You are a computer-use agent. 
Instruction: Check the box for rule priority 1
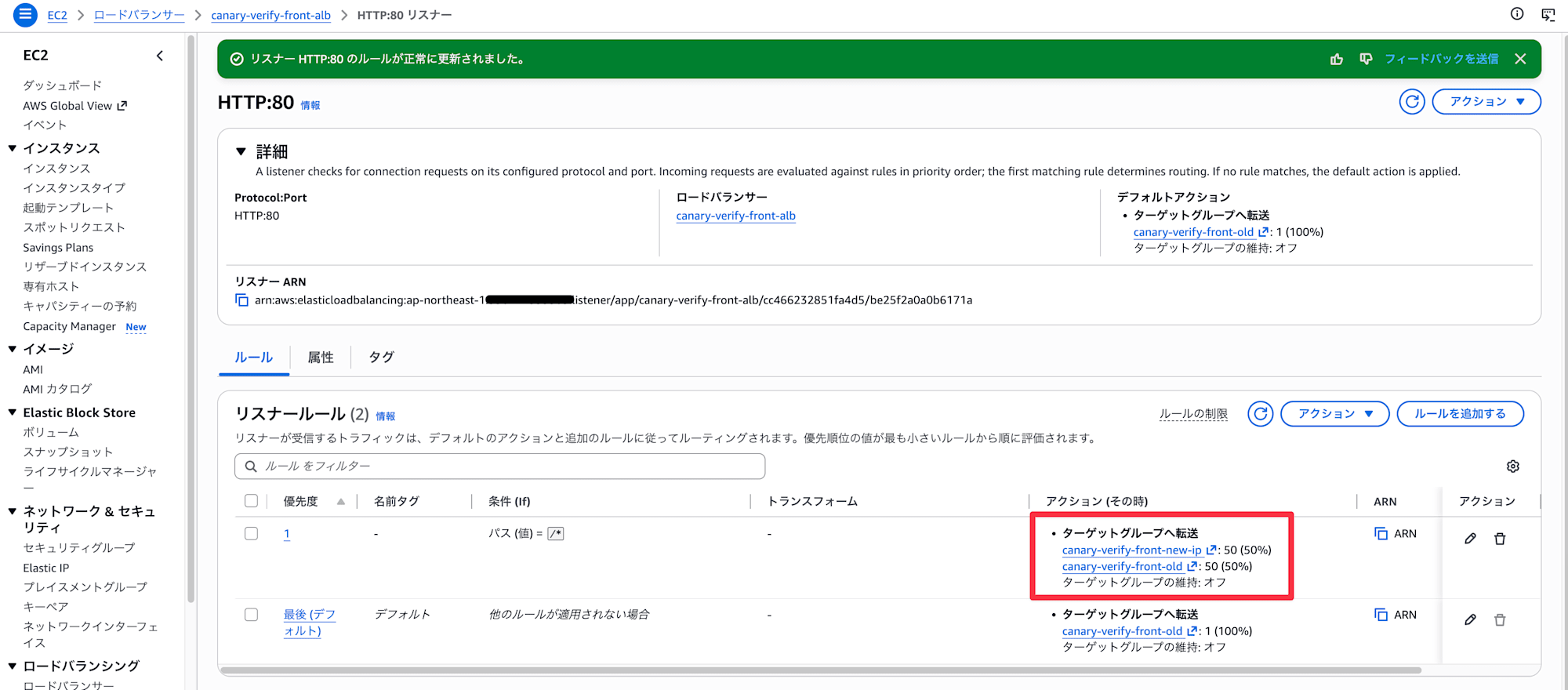click(x=251, y=533)
